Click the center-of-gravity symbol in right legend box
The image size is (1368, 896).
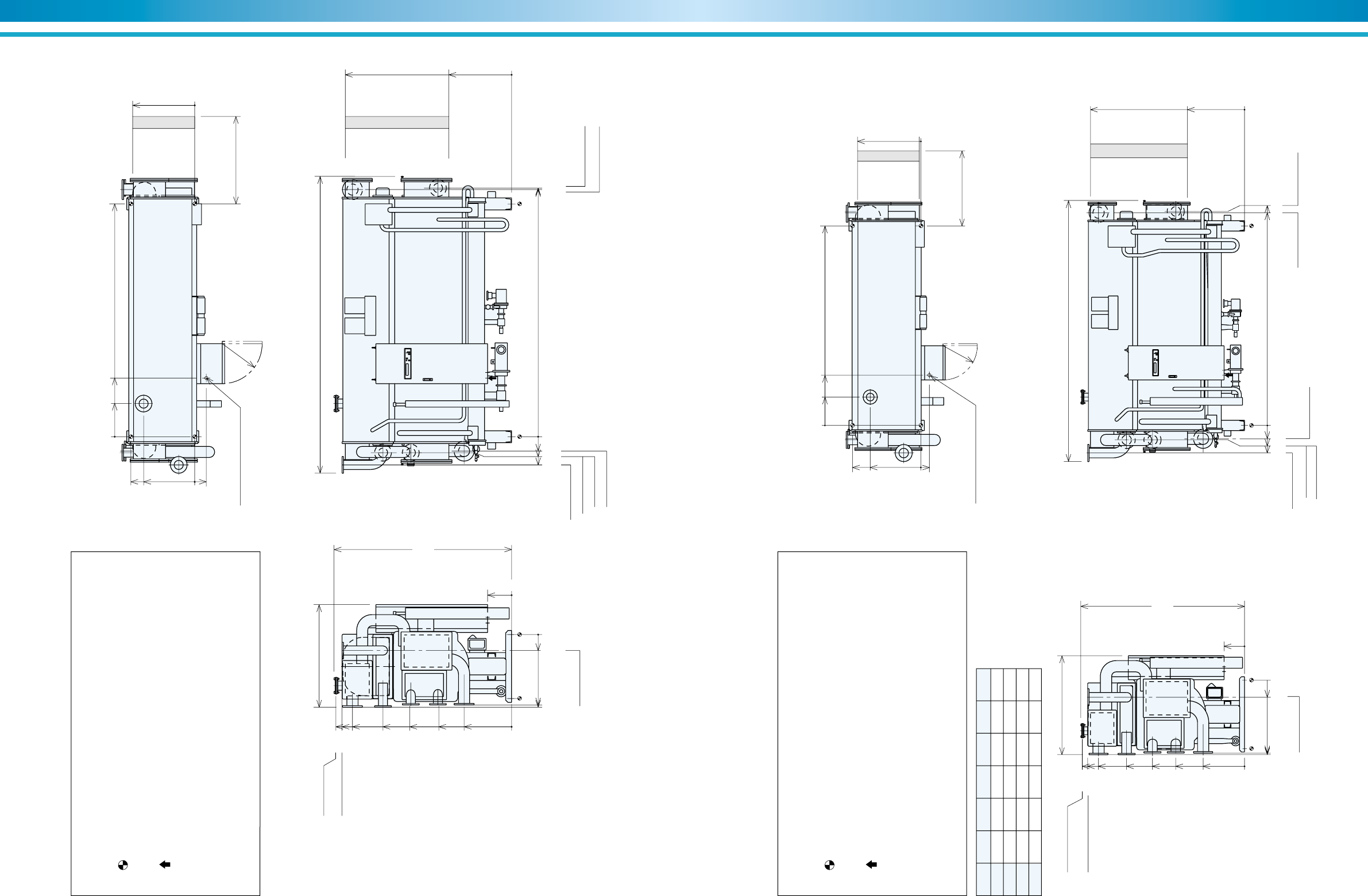(829, 864)
